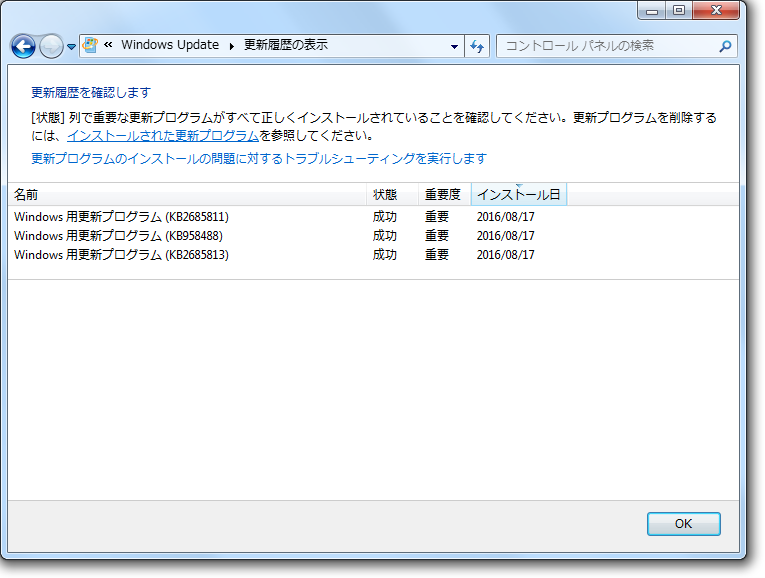The height and width of the screenshot is (578, 765).
Task: Select 更新履歴の表示 breadcrumb segment
Action: pyautogui.click(x=285, y=46)
